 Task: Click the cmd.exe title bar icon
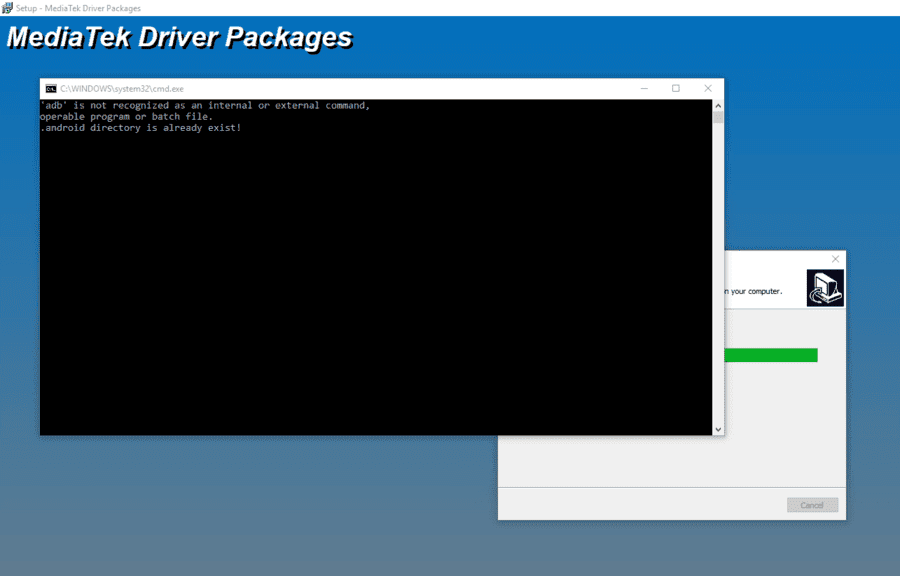point(51,88)
